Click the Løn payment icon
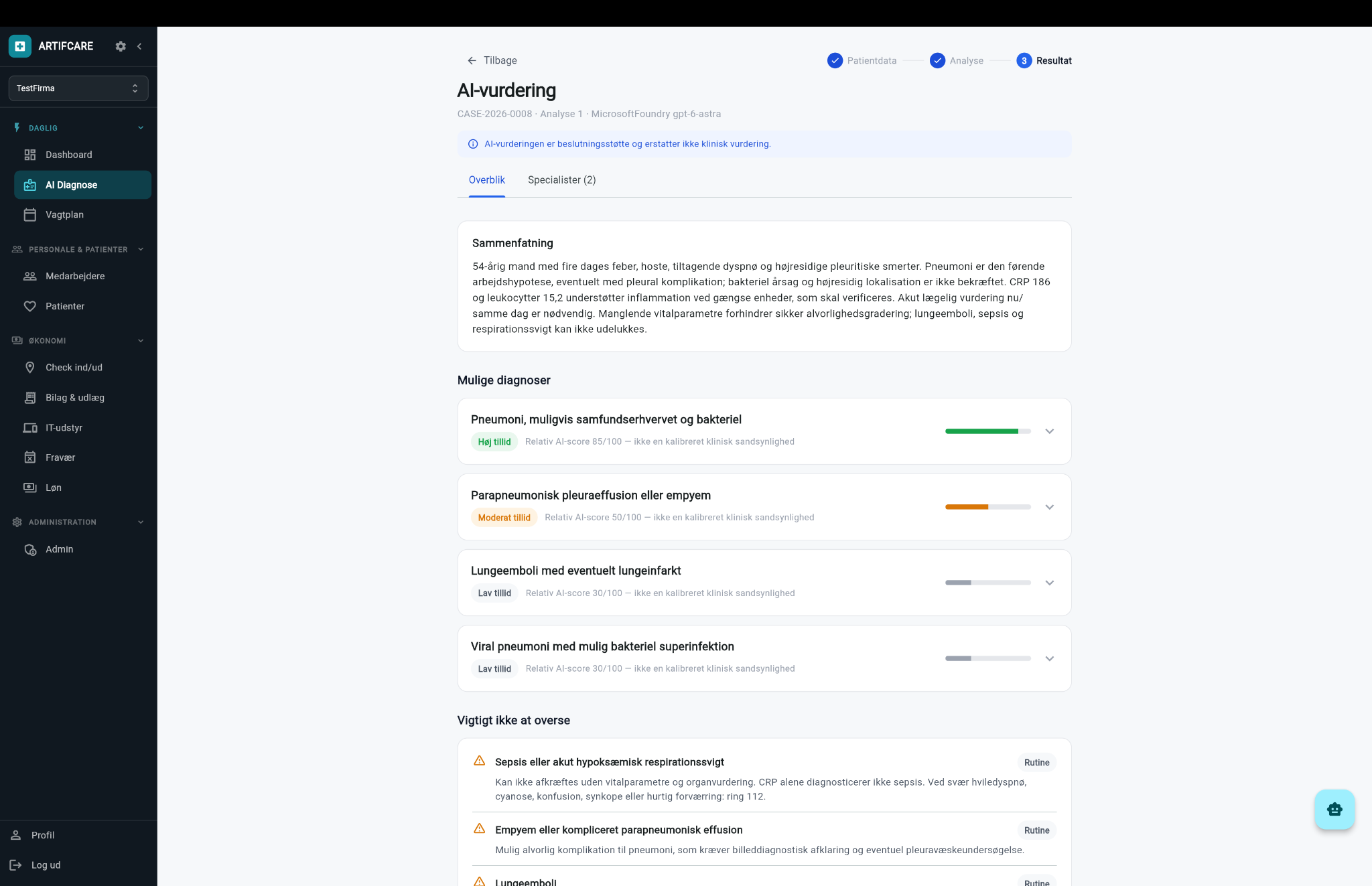1372x886 pixels. tap(30, 488)
